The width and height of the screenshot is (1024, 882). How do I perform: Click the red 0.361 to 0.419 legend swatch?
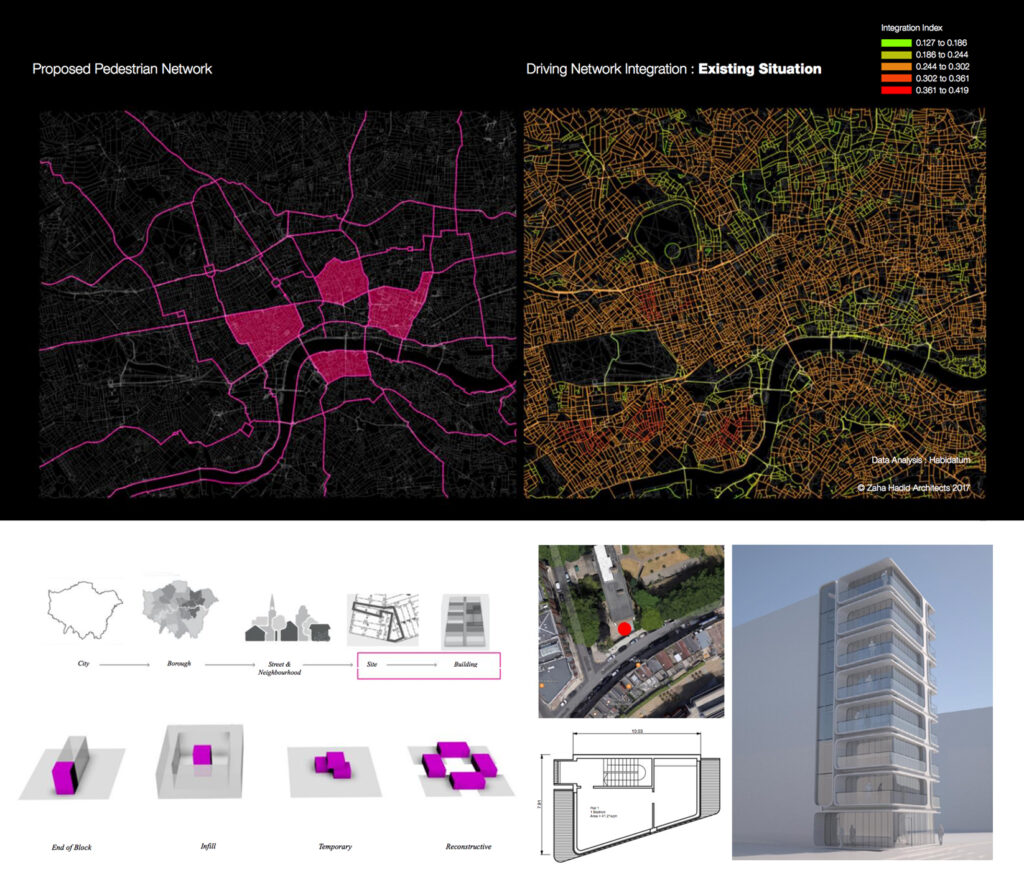pyautogui.click(x=896, y=90)
